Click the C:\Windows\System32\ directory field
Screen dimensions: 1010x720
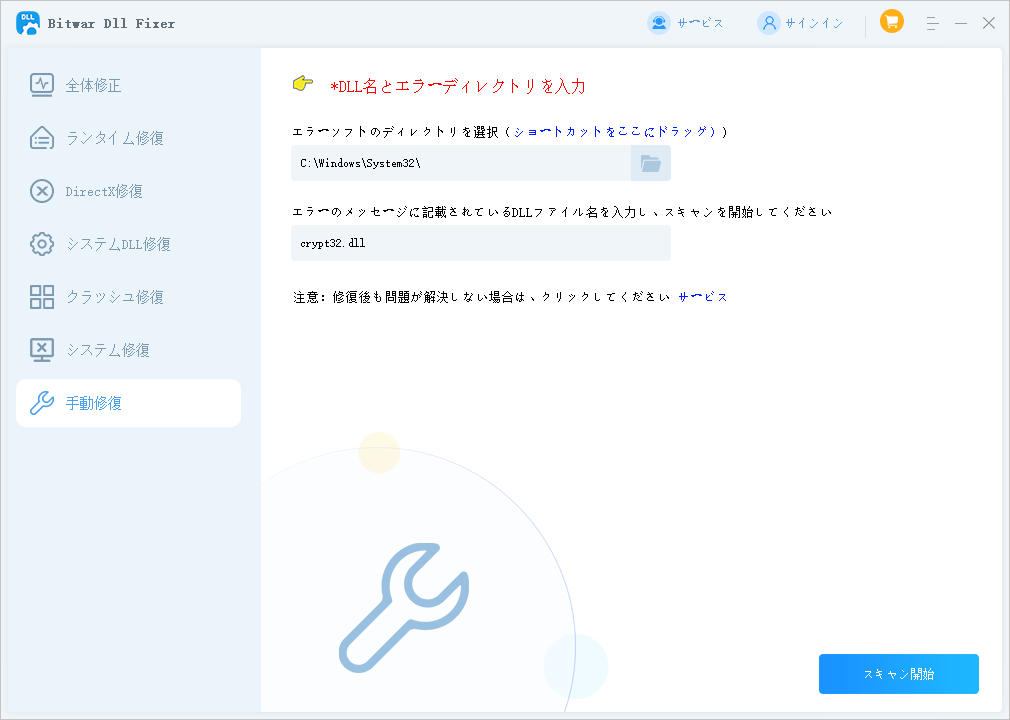tap(460, 163)
